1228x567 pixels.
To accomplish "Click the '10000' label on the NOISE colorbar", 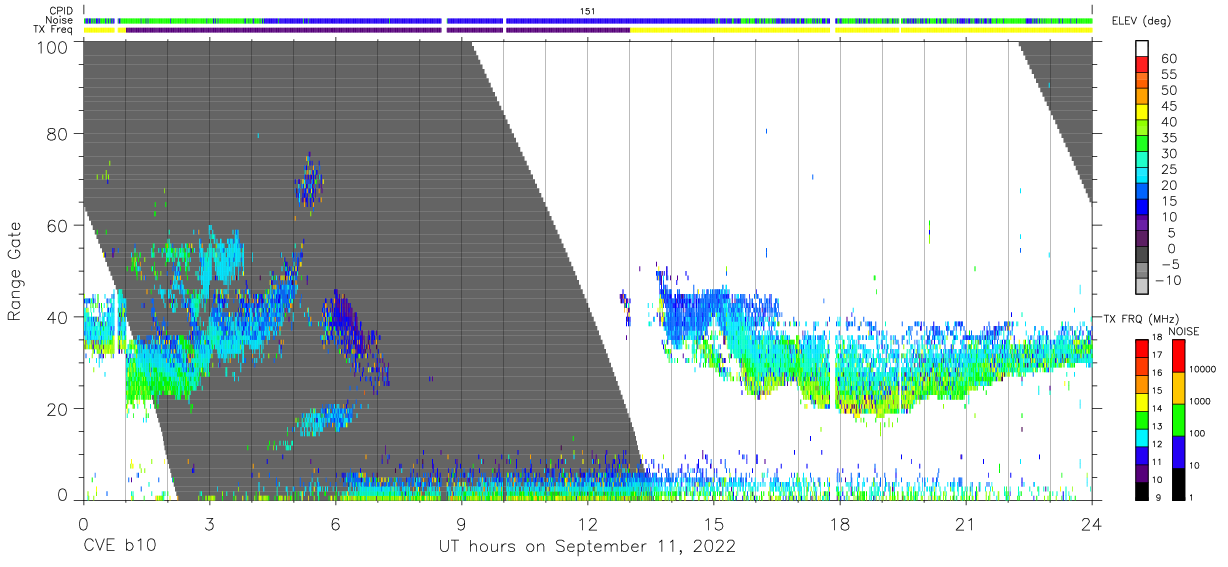I will (1205, 369).
